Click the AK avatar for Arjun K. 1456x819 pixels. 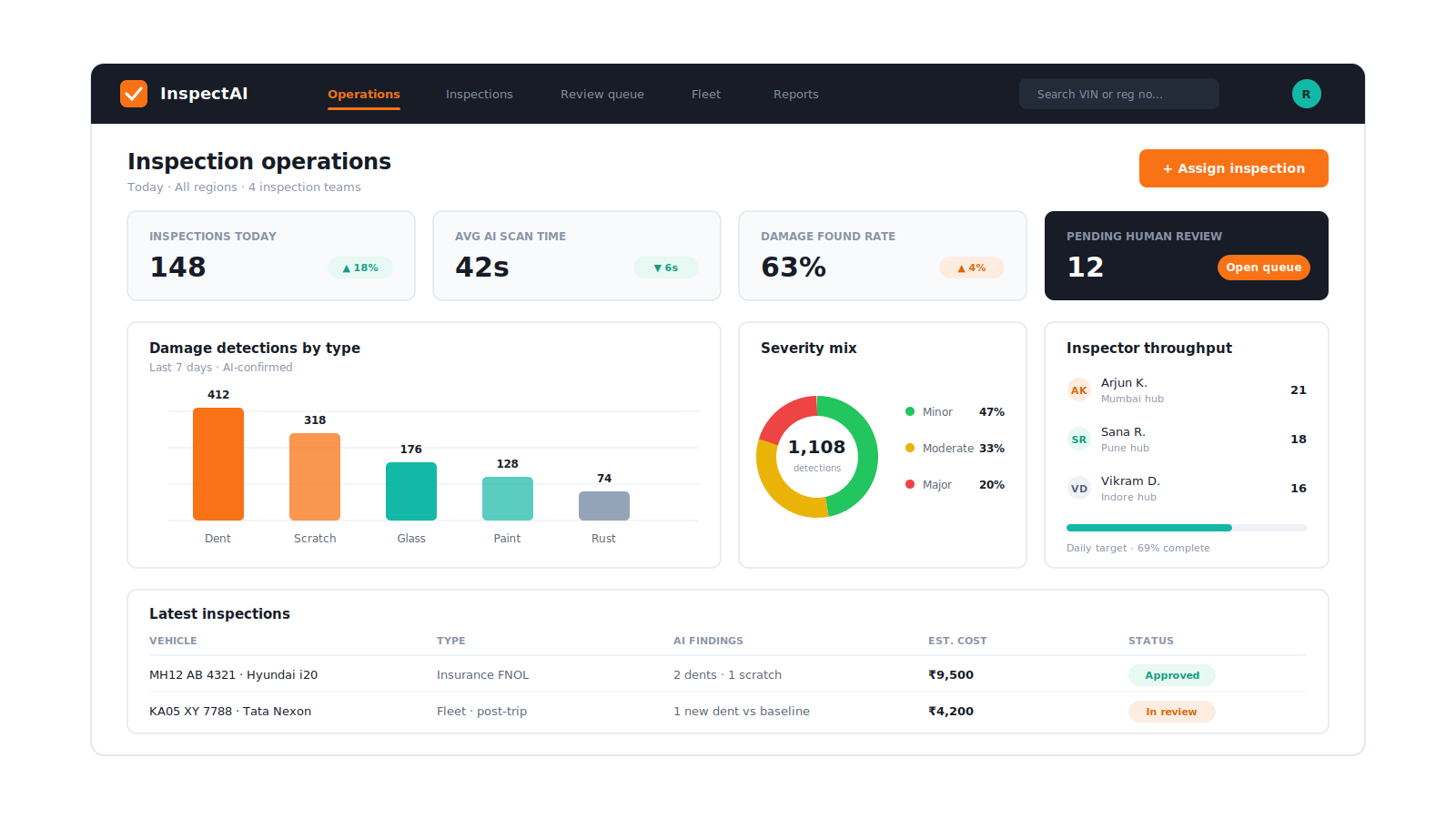(1079, 390)
